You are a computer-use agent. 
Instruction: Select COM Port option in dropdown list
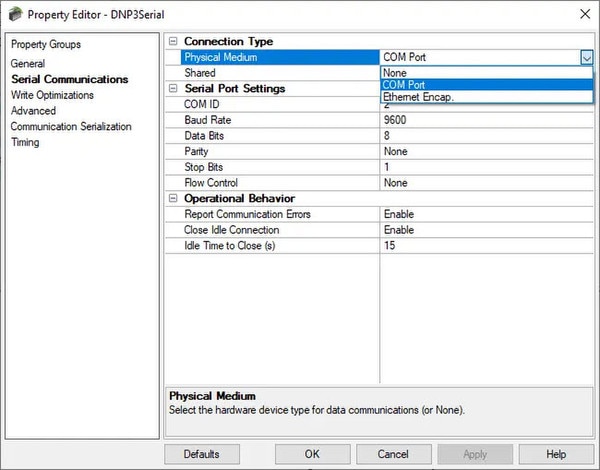(487, 85)
